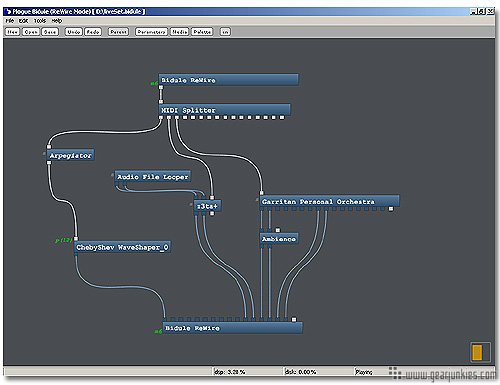
Task: Click the dsp 3.28 % status field
Action: coord(247,371)
